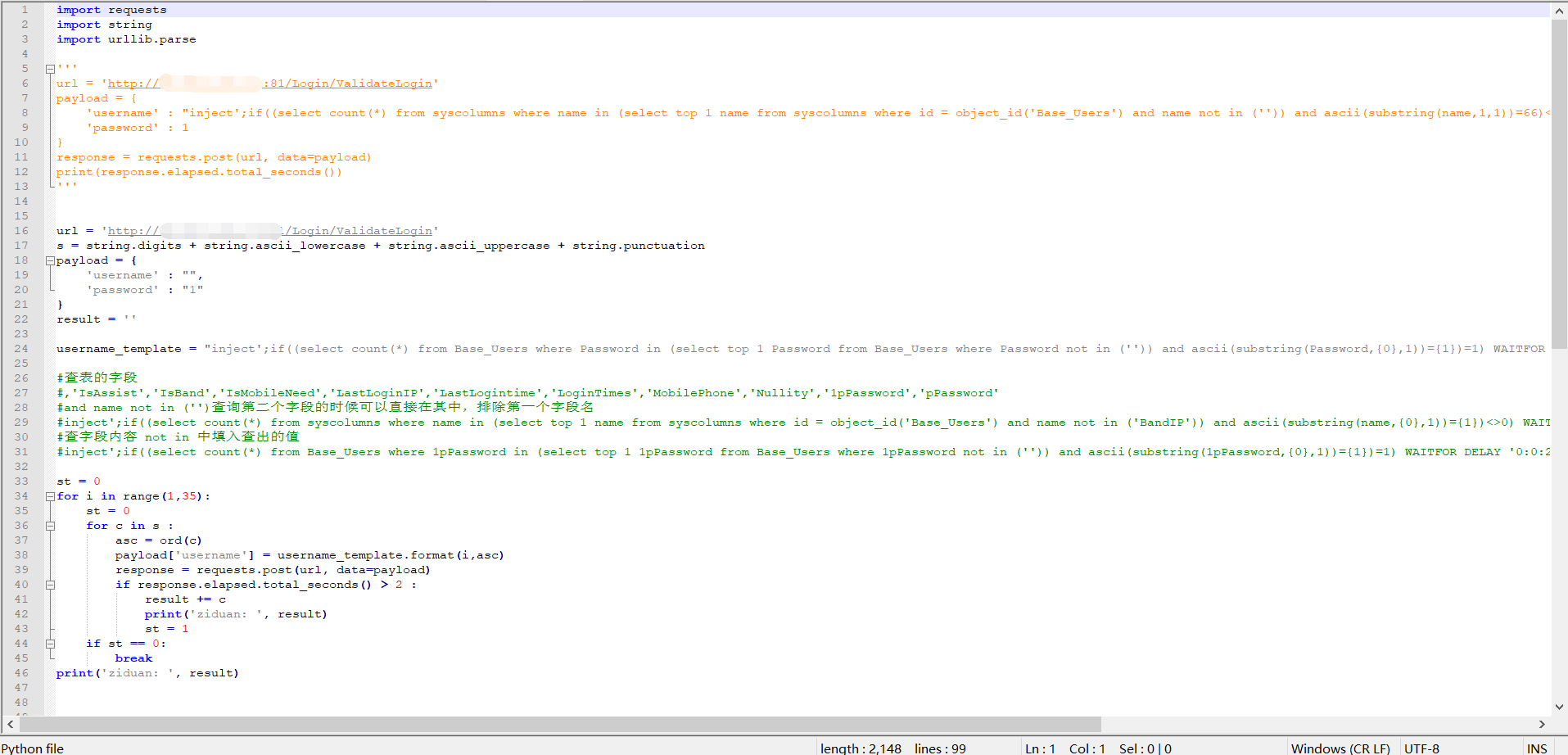
Task: Click 'Windows (CR LF)' line ending indicator
Action: coord(1340,748)
